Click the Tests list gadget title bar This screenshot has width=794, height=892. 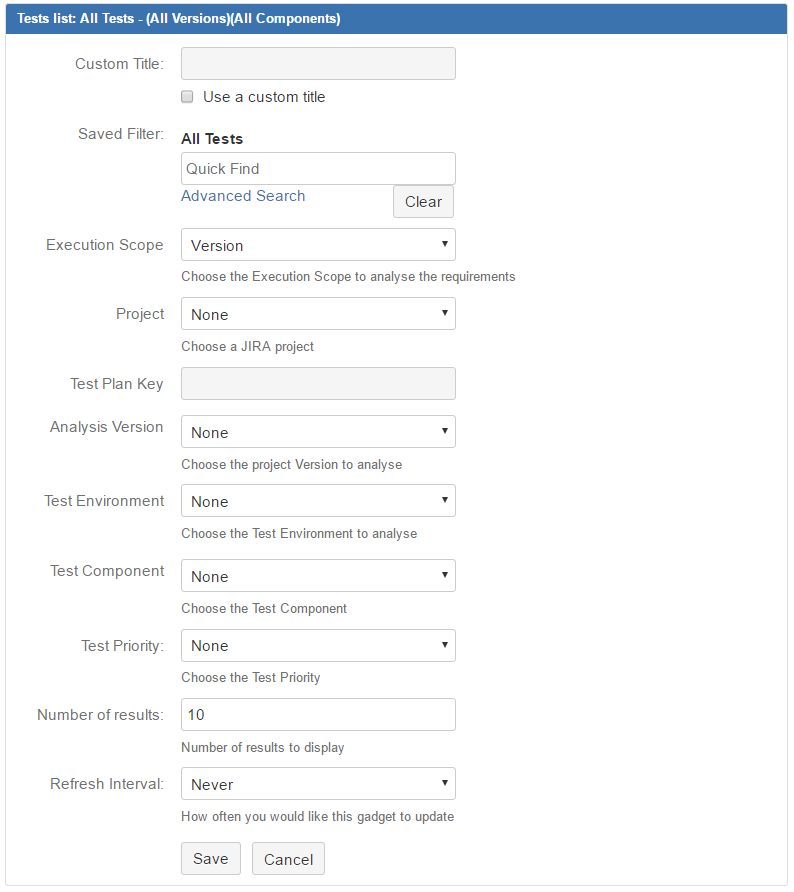(396, 19)
